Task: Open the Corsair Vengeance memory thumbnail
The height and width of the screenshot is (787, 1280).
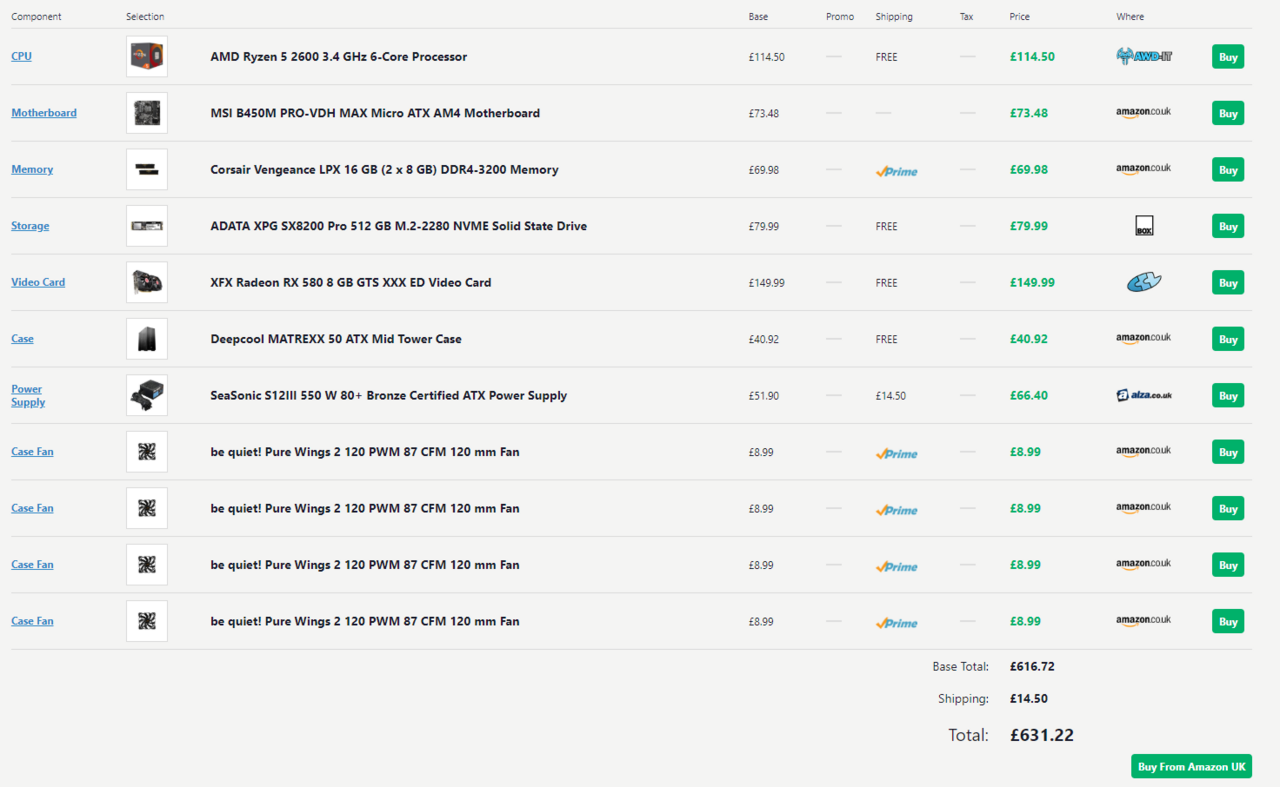Action: [147, 169]
